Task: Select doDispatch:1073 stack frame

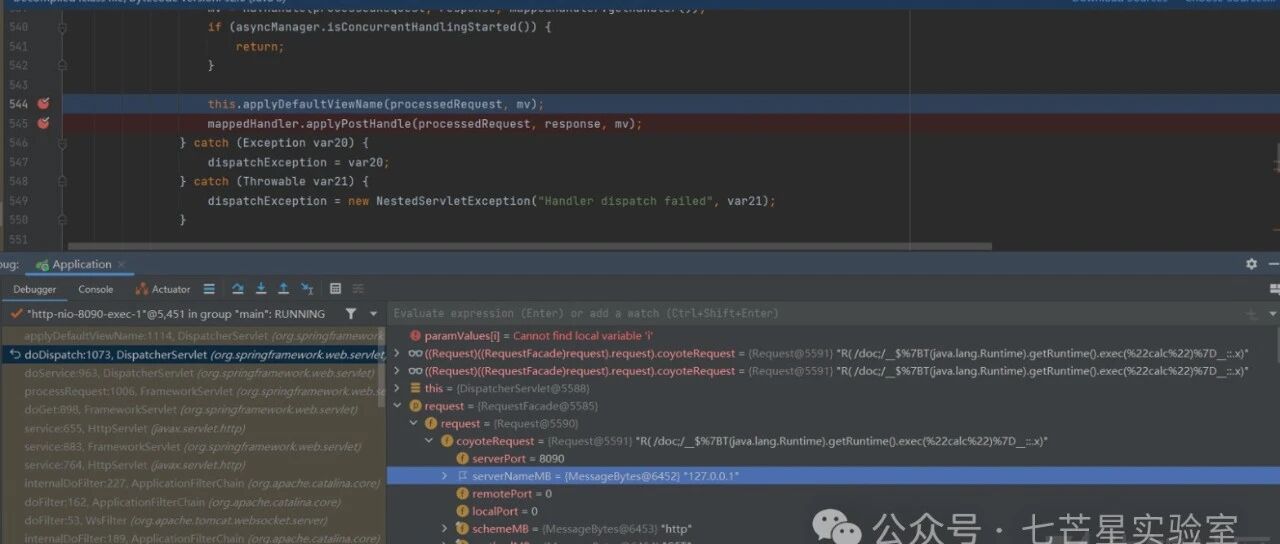Action: pos(193,354)
